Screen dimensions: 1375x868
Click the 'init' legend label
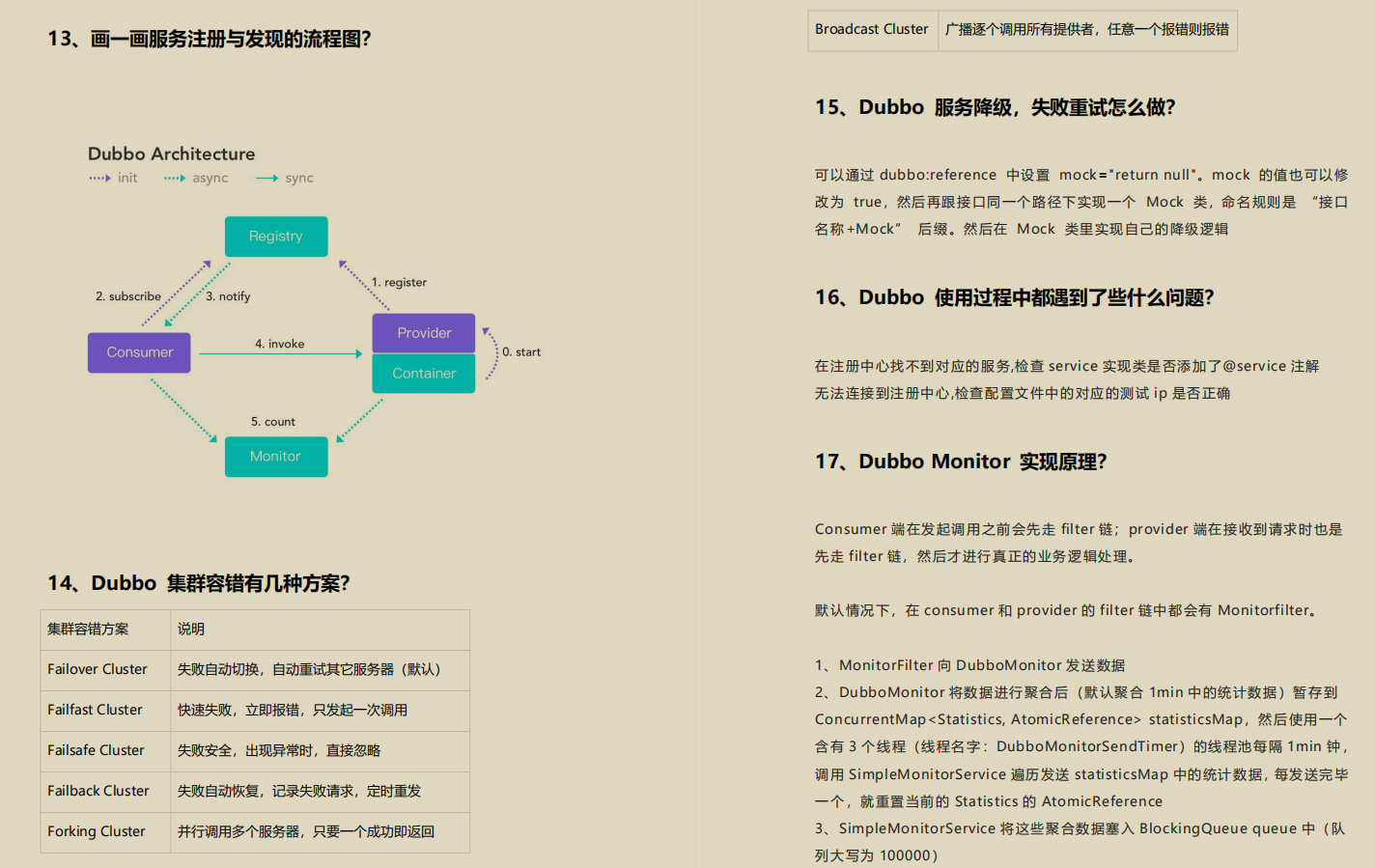coord(127,178)
